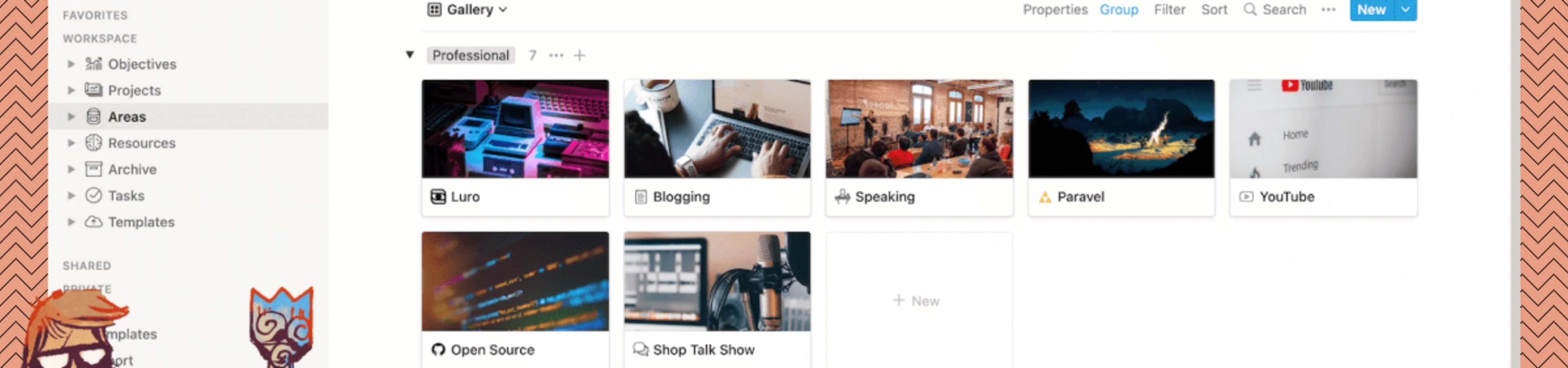
Task: Click the Tasks checkmark circle icon
Action: point(93,195)
